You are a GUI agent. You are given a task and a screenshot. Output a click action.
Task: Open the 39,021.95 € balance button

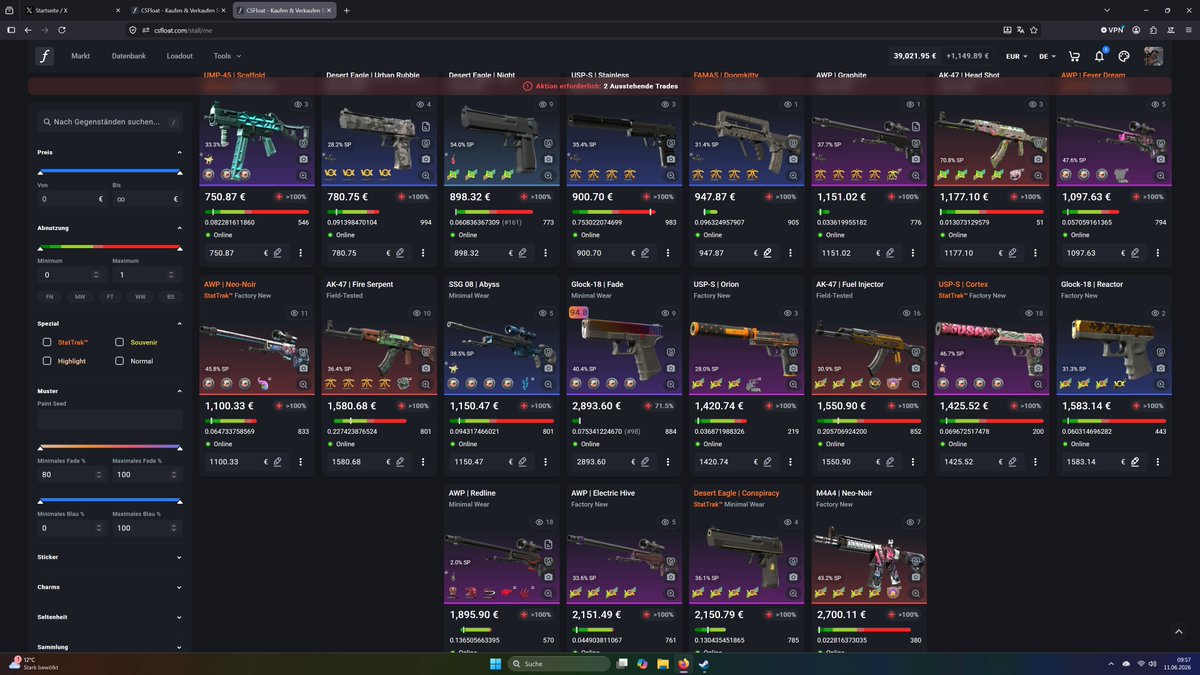(914, 56)
